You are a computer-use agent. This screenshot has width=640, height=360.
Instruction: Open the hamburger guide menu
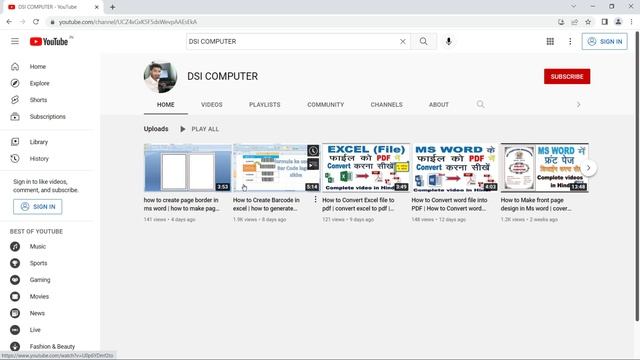15,41
